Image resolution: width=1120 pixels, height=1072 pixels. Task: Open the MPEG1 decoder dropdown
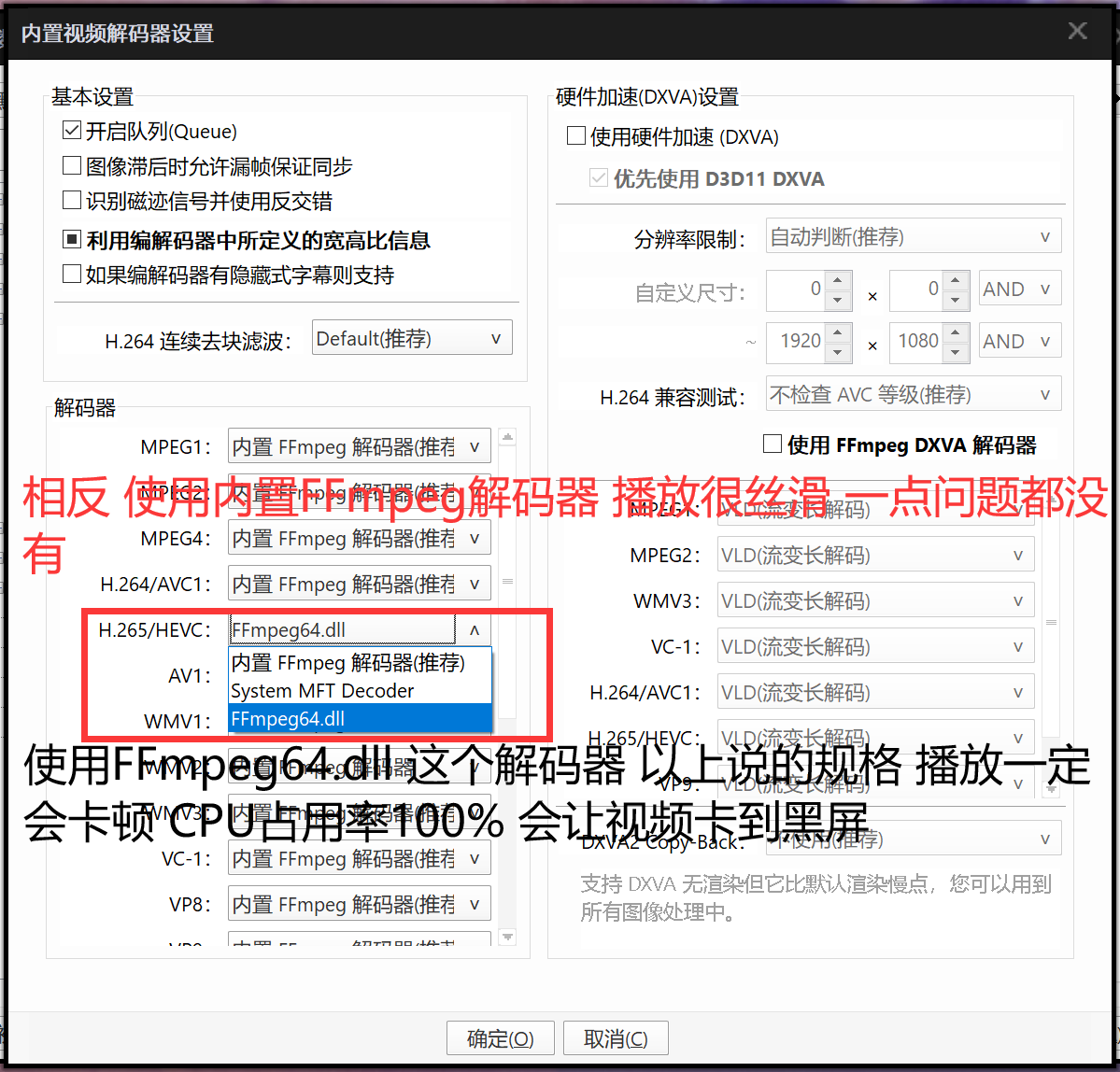[x=475, y=445]
